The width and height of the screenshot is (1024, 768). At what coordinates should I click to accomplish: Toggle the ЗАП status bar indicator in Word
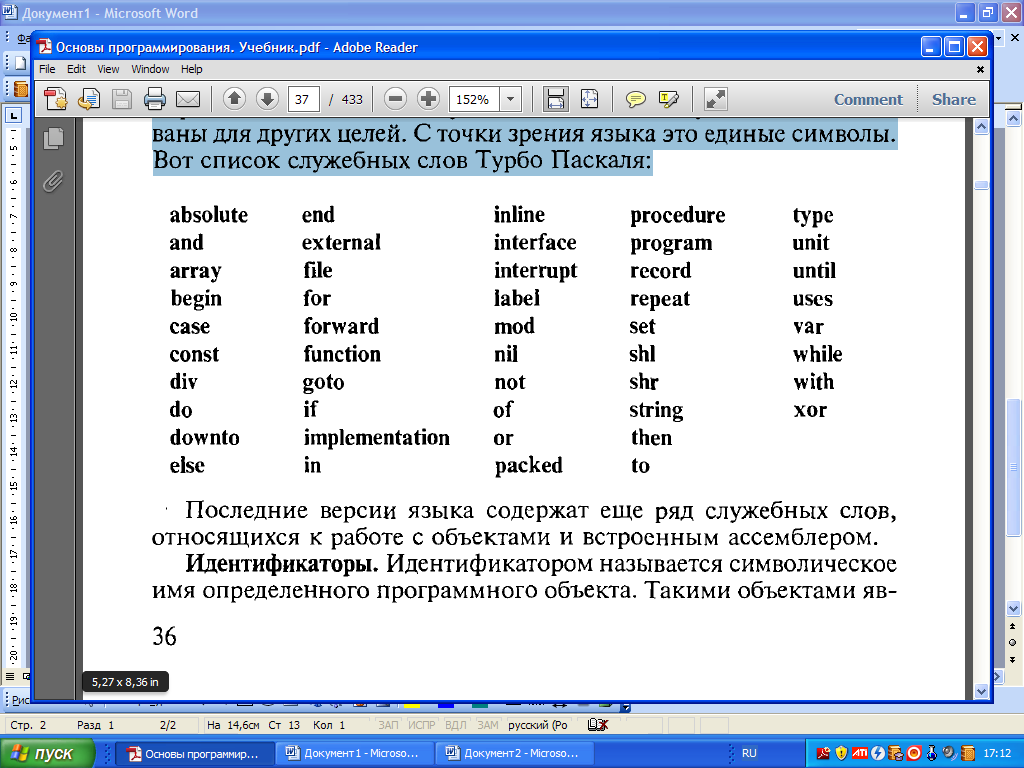click(388, 725)
